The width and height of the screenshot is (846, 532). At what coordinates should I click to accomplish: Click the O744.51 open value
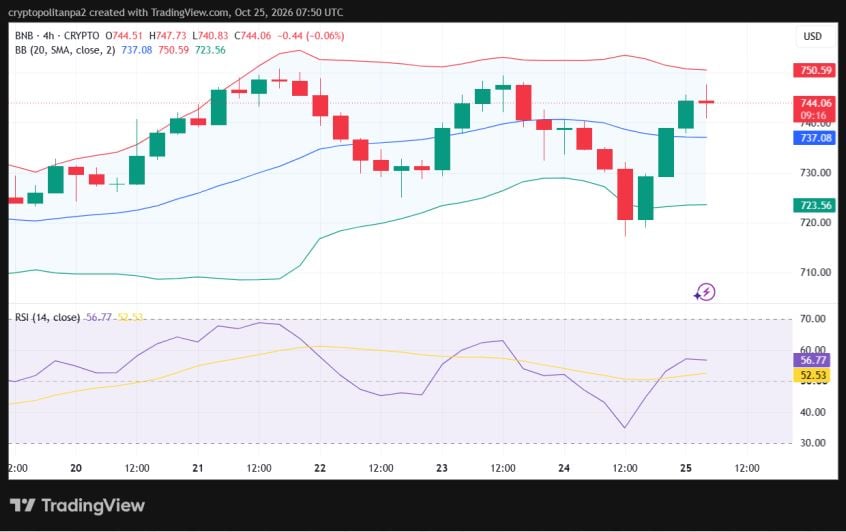point(124,36)
